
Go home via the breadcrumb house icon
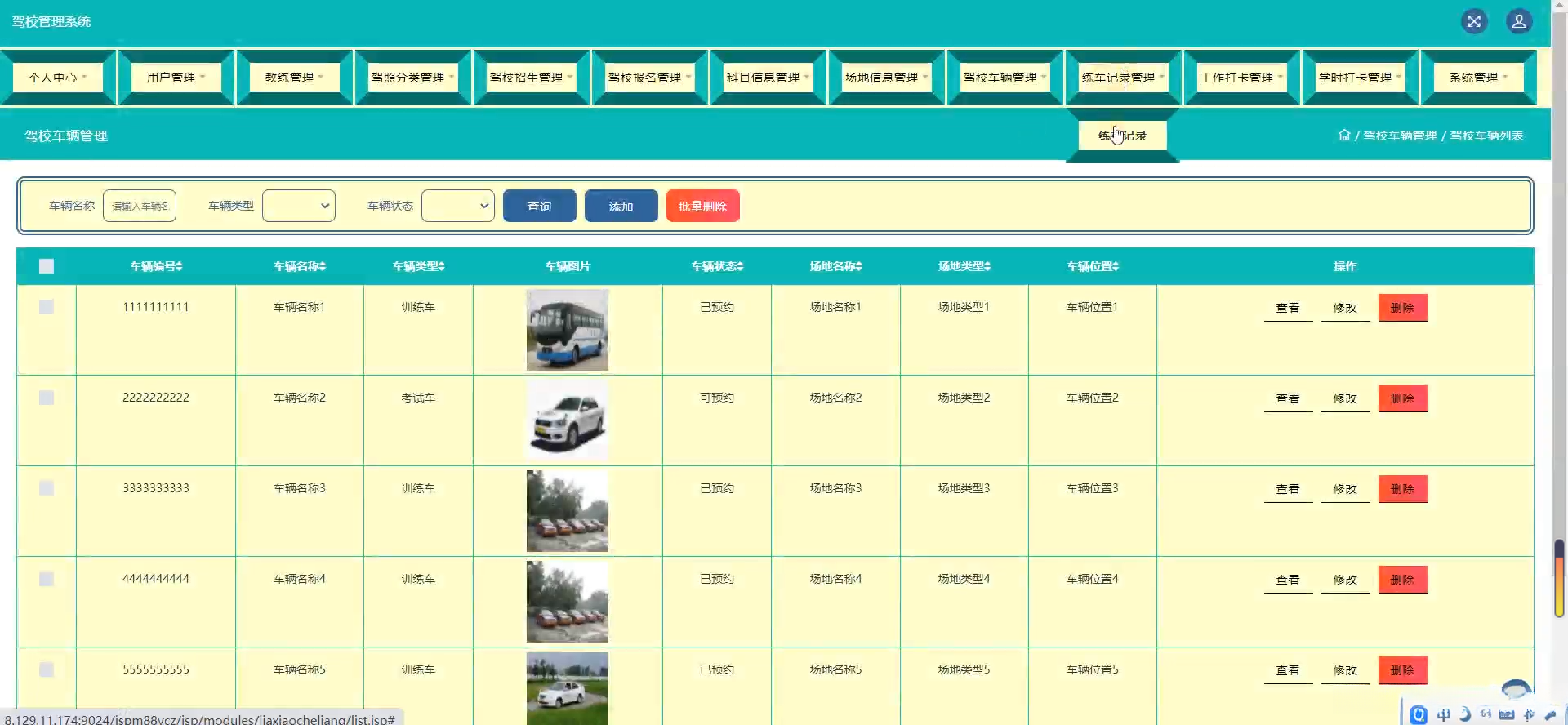click(1344, 136)
